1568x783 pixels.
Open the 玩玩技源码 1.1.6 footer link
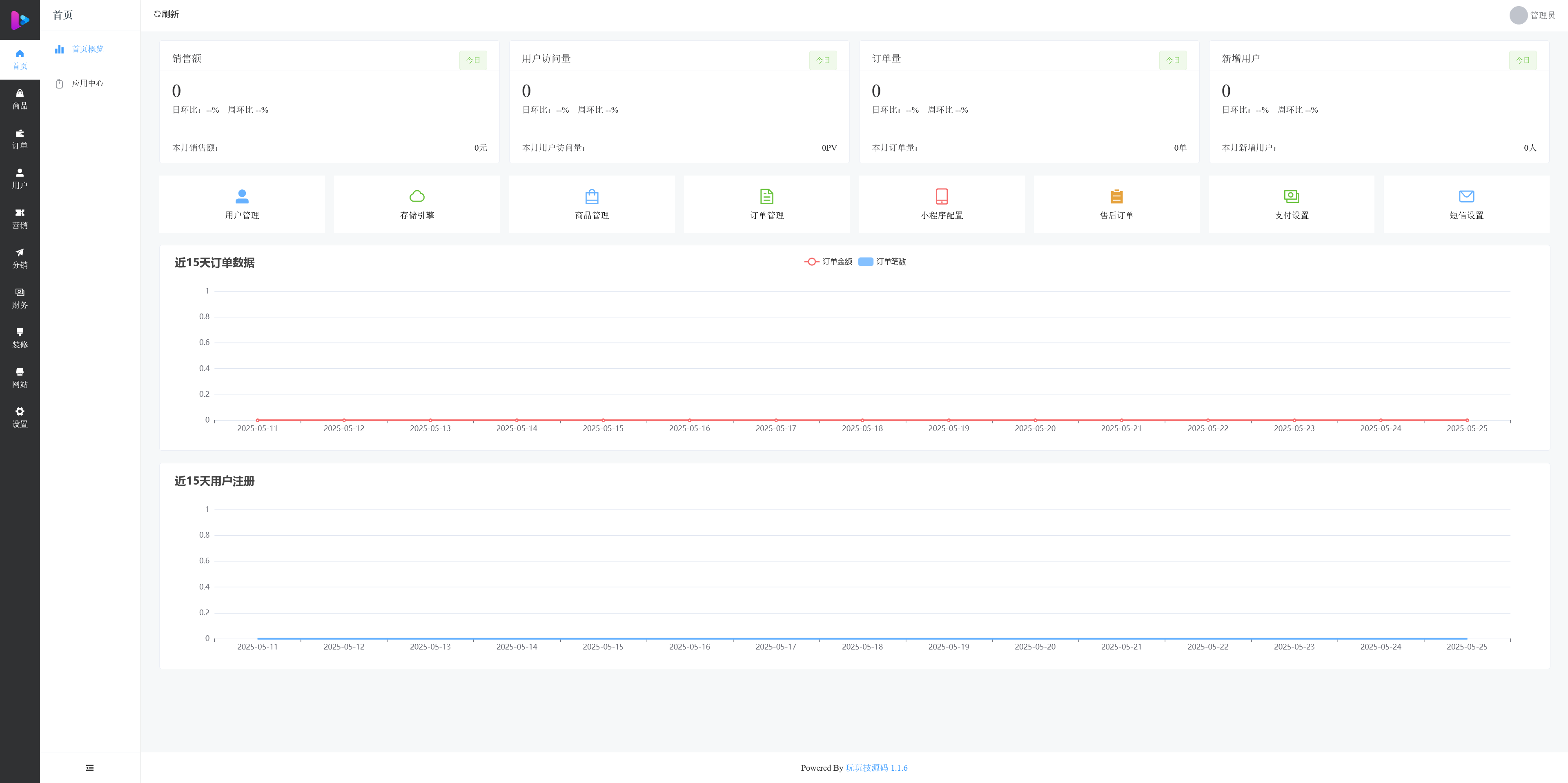click(876, 768)
